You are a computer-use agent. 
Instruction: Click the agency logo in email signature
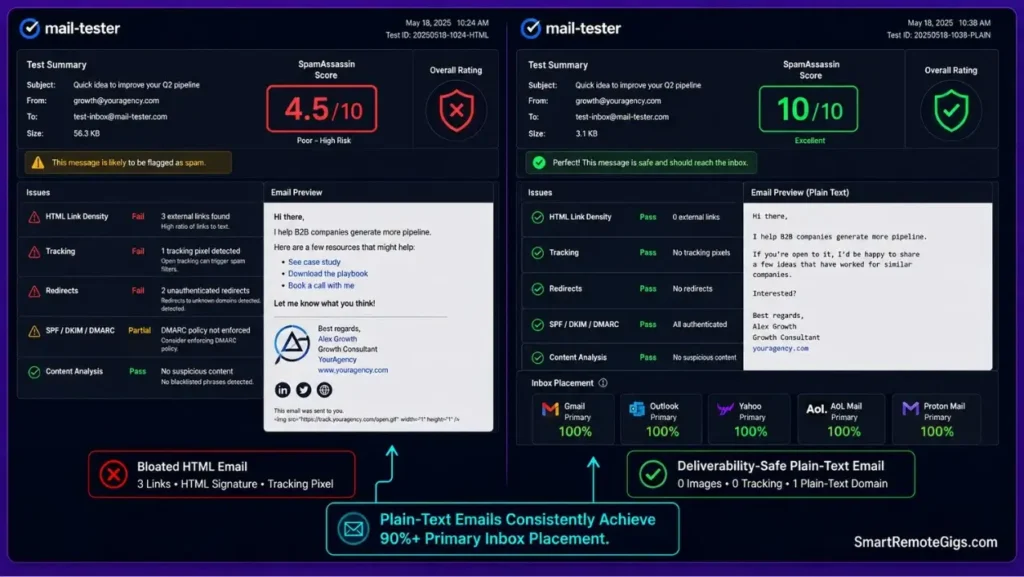tap(292, 344)
